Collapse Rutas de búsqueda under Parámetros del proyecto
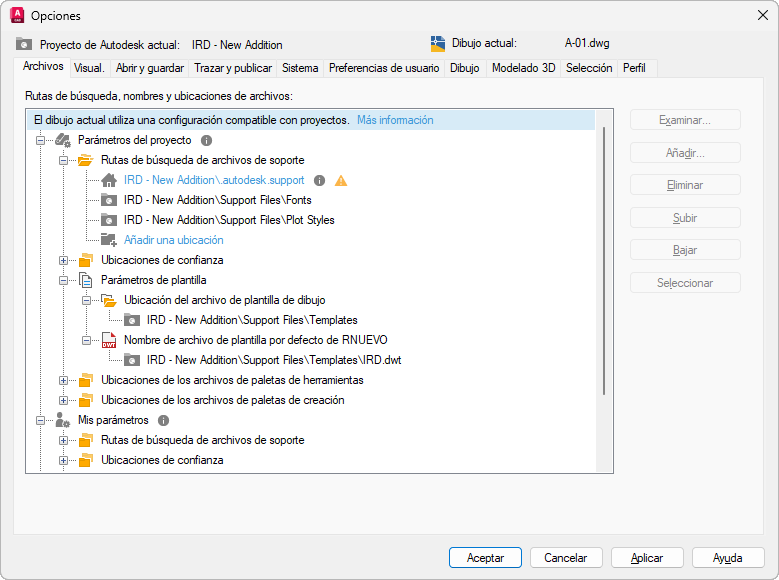 click(63, 161)
